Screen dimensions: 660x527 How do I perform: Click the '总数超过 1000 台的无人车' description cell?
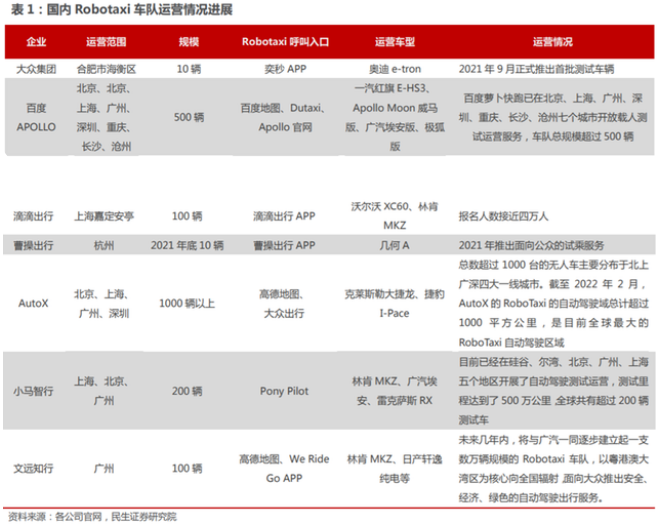pos(554,303)
